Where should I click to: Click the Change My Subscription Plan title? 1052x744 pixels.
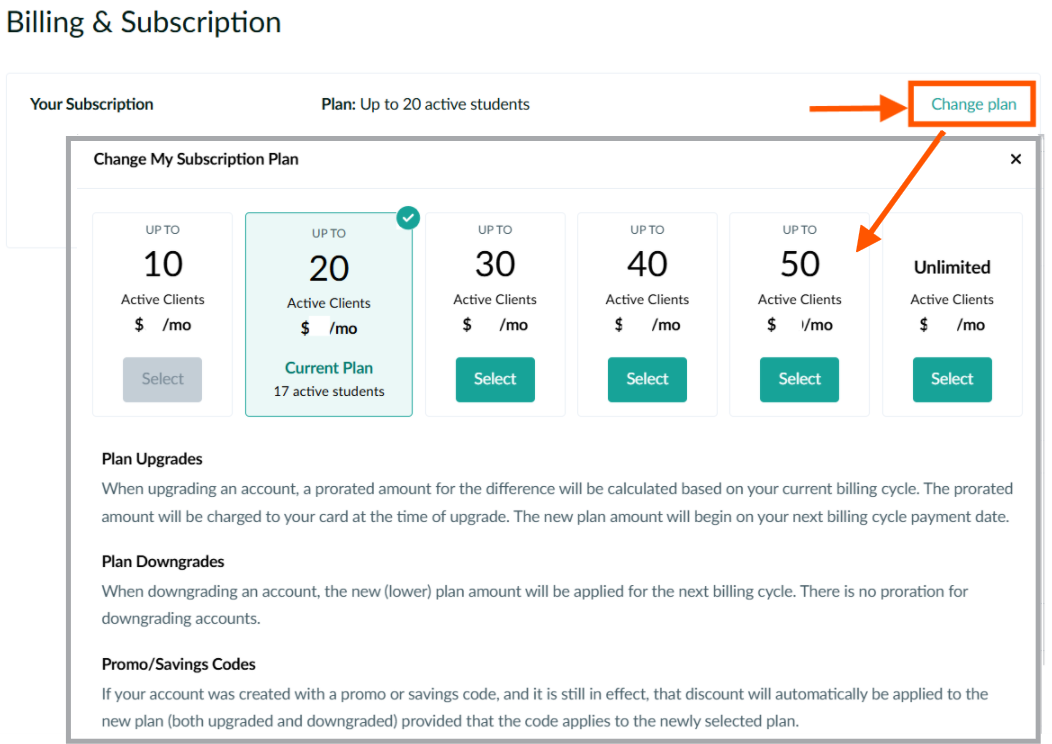(196, 159)
